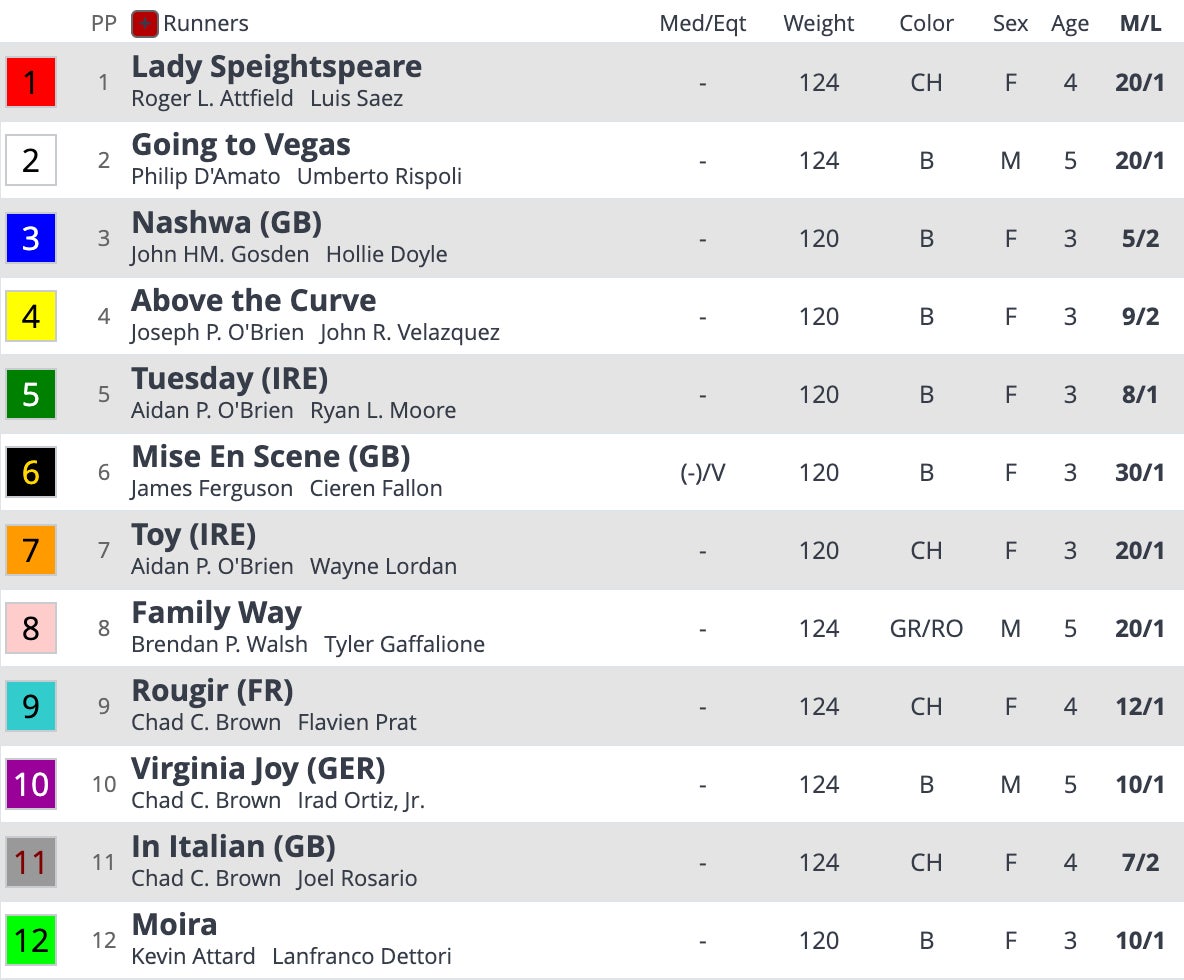Screen dimensions: 1184x980
Task: Click the green number 5 saddle cloth
Action: pyautogui.click(x=31, y=395)
